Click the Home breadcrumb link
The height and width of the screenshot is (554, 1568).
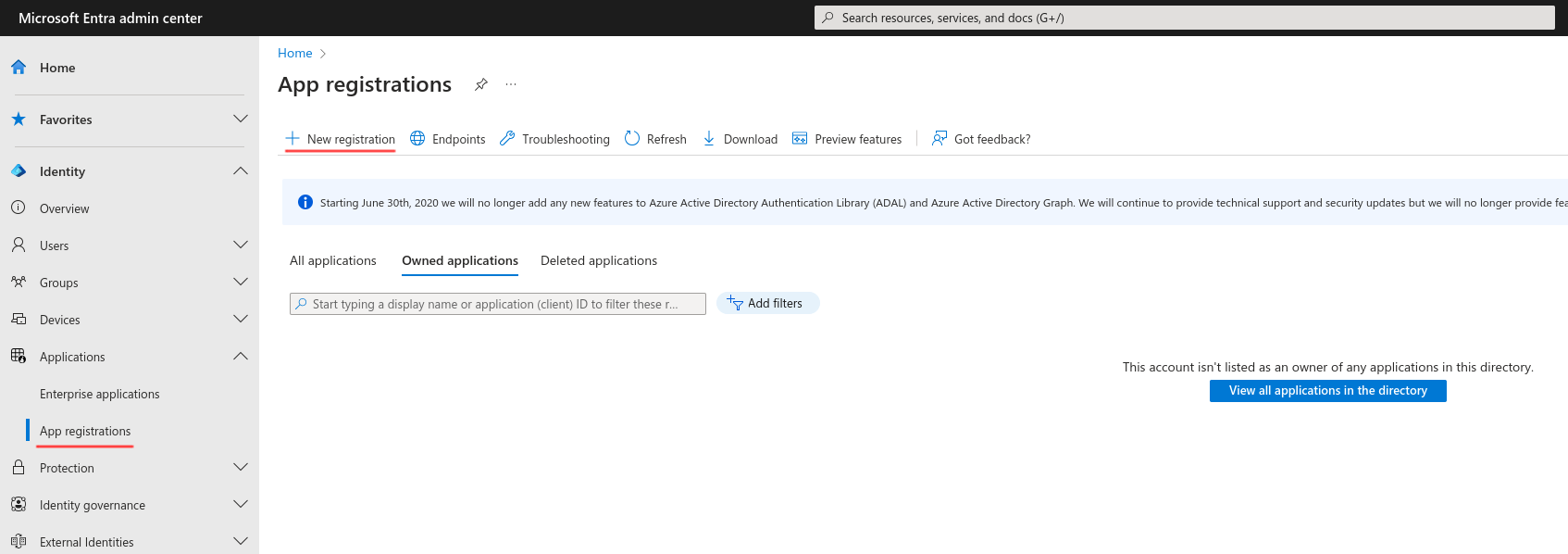point(295,53)
